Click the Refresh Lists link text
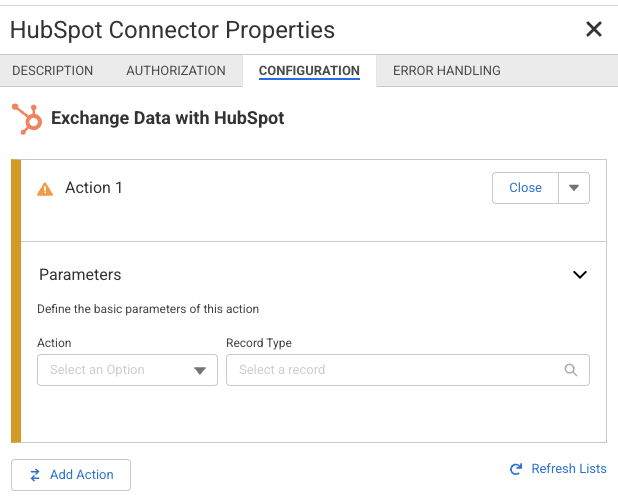618x500 pixels. (x=568, y=469)
